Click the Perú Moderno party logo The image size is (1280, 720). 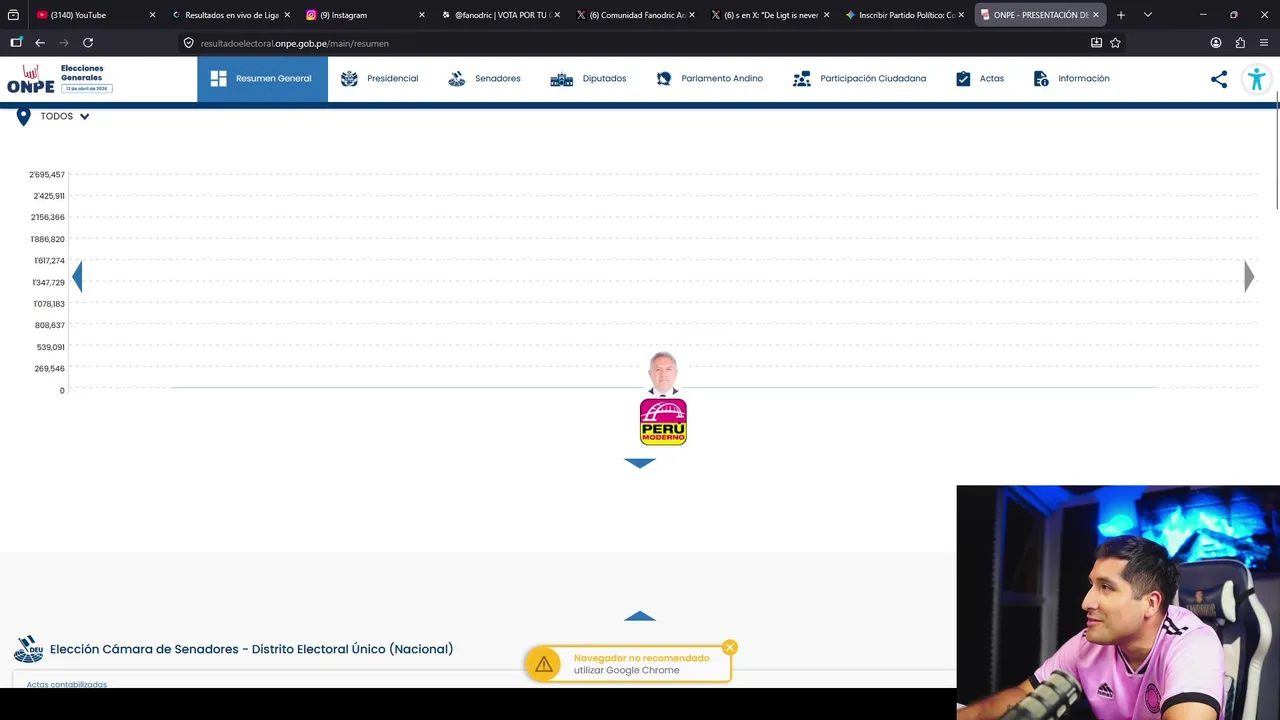pyautogui.click(x=663, y=422)
